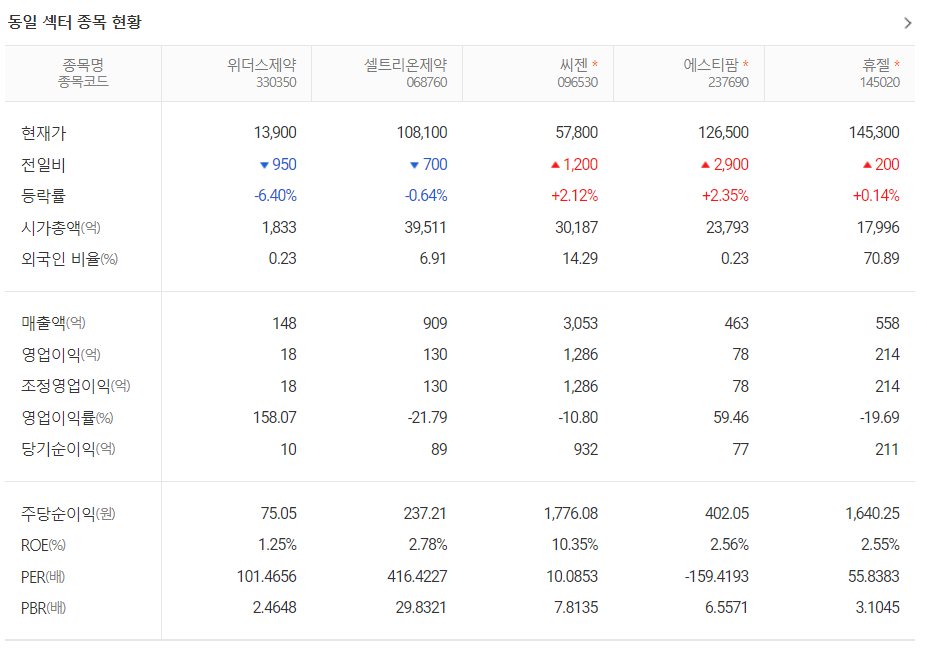Click current price 145,300
927x652 pixels.
coord(874,132)
